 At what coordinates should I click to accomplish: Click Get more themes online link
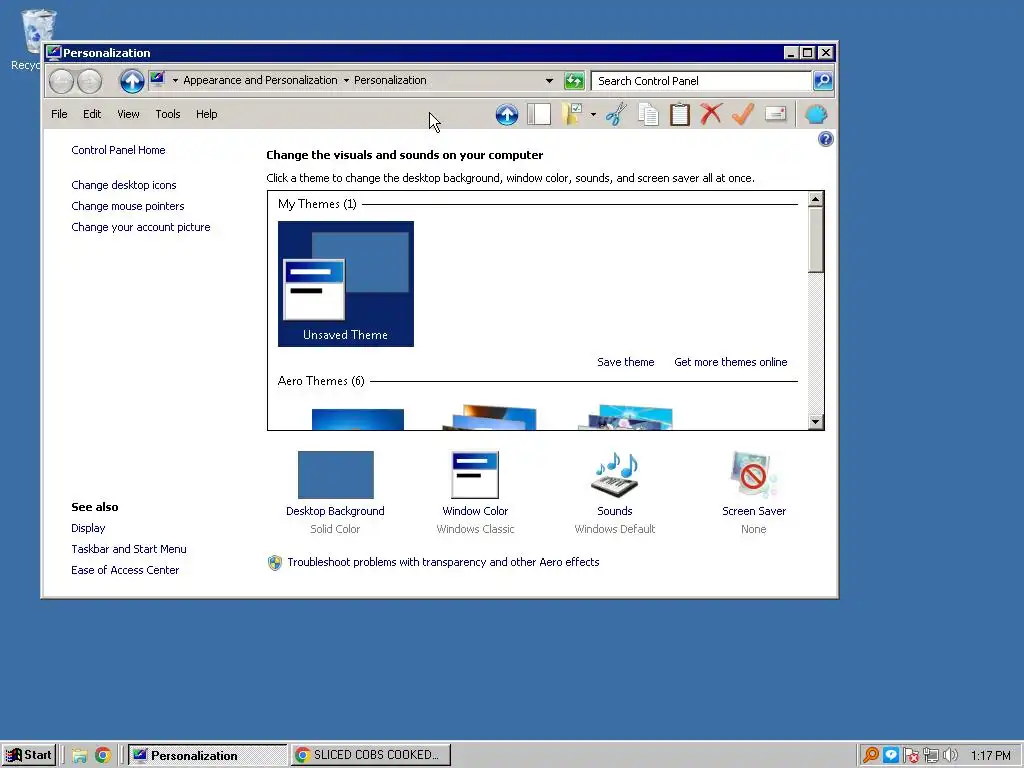pos(730,362)
